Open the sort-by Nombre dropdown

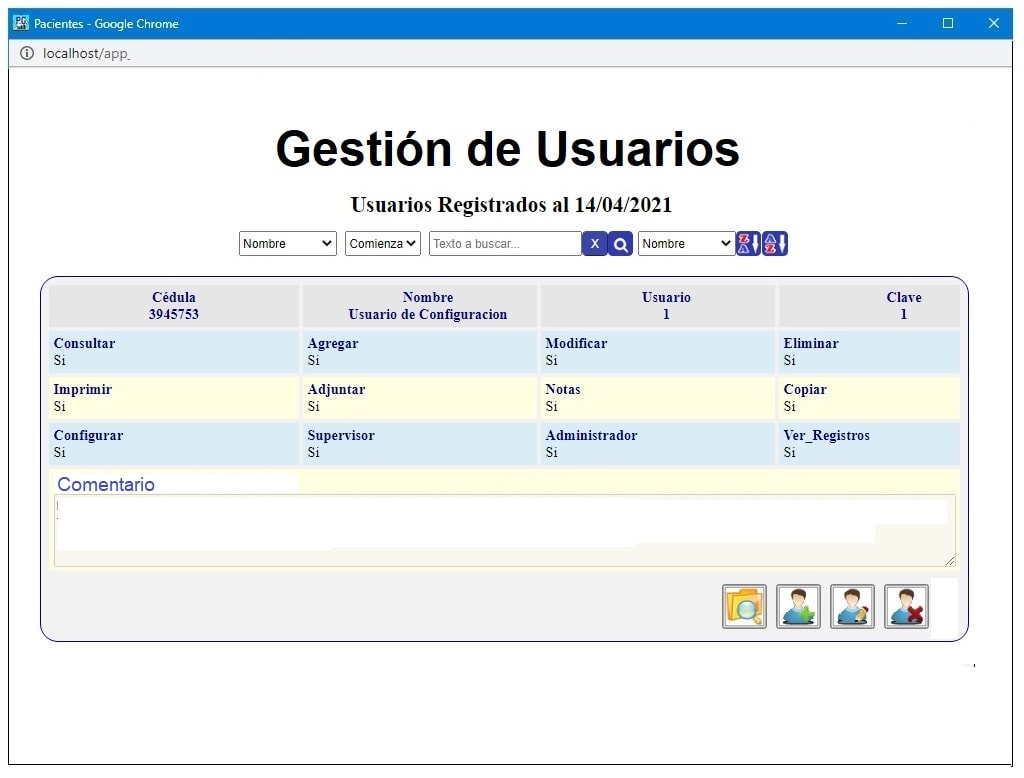coord(686,244)
